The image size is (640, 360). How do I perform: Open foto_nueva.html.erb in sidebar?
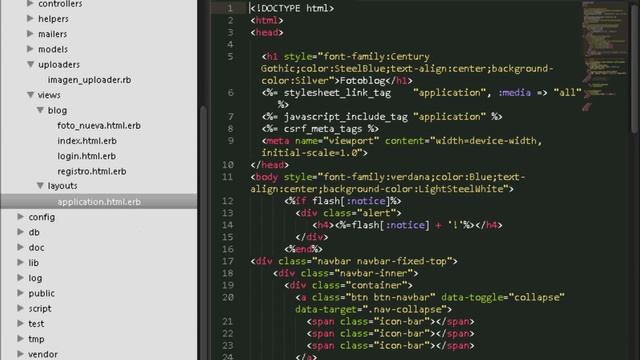pyautogui.click(x=99, y=126)
